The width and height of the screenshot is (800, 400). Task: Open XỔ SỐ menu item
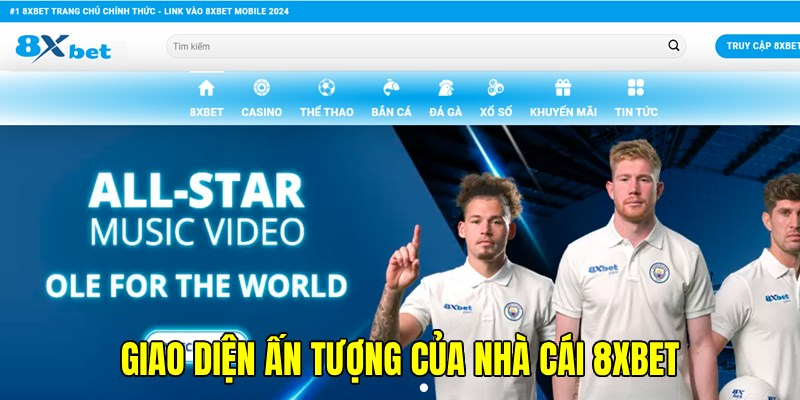[496, 112]
